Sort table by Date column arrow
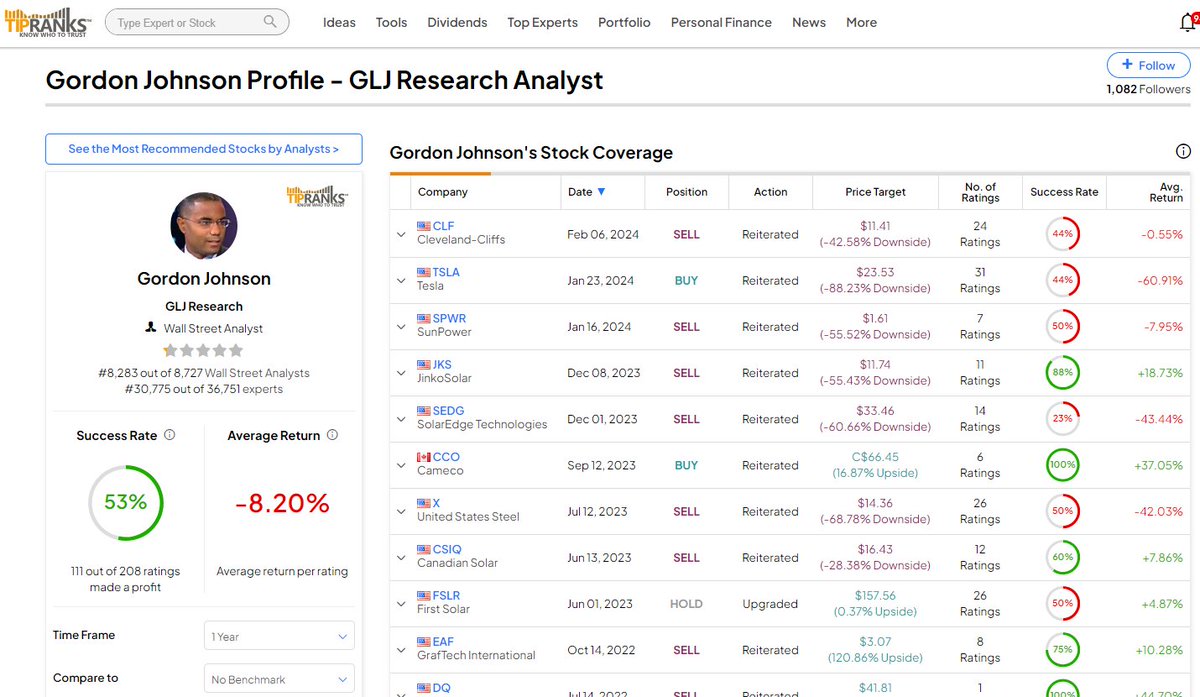Image resolution: width=1200 pixels, height=697 pixels. tap(601, 192)
